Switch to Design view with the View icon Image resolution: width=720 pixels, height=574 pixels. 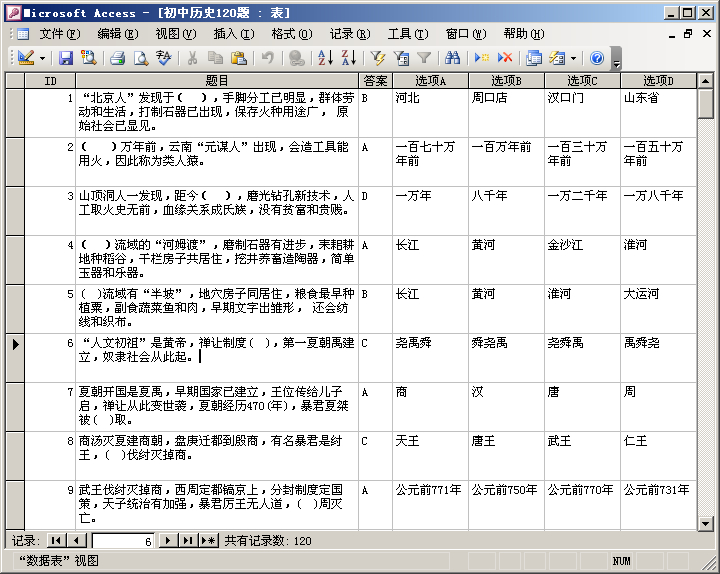(x=26, y=58)
